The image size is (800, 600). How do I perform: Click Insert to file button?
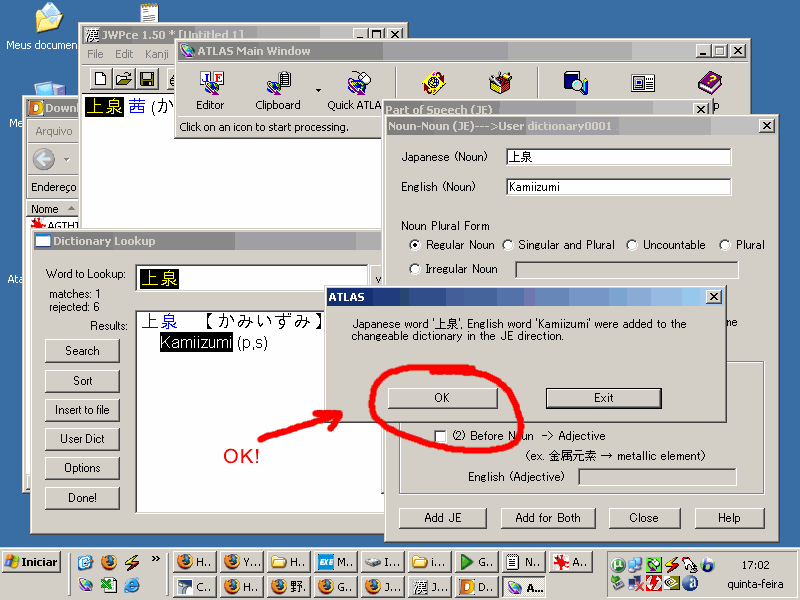[x=82, y=410]
